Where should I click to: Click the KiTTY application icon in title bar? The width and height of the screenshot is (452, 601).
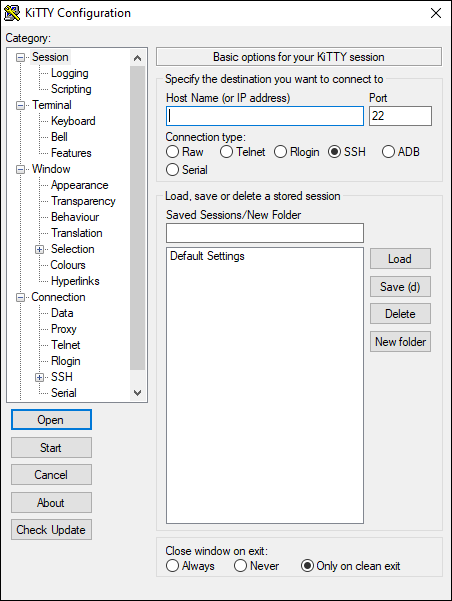[12, 13]
